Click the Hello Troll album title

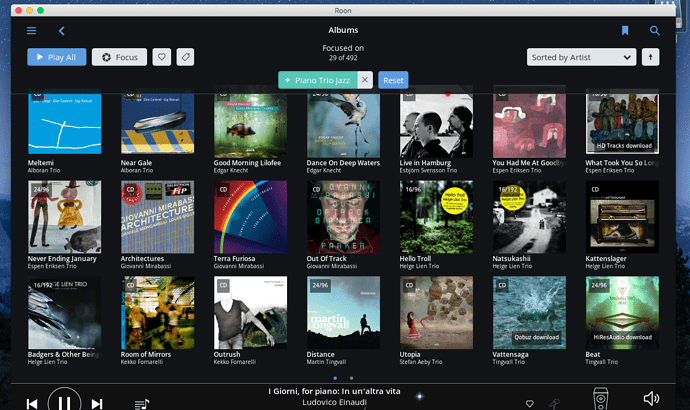point(415,259)
